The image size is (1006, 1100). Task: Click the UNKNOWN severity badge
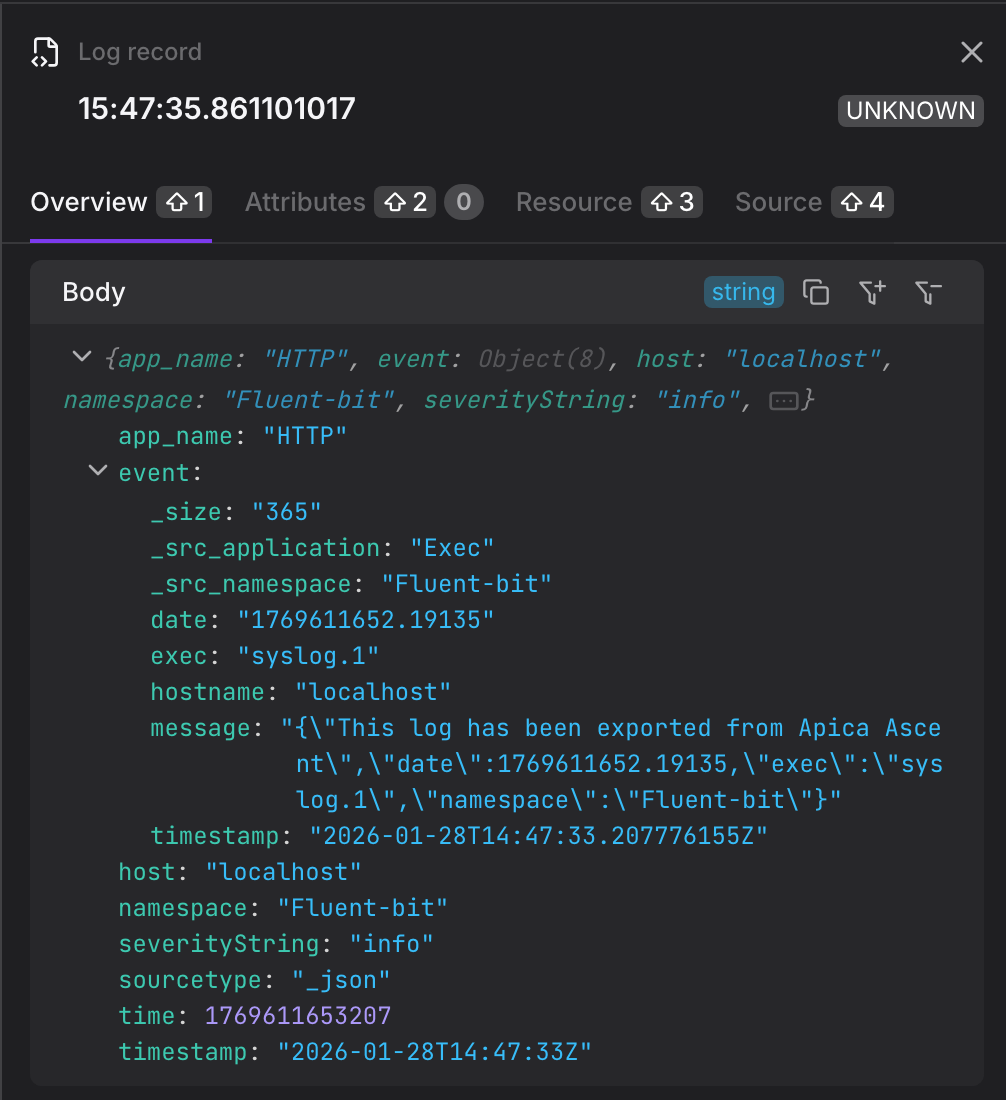click(910, 110)
